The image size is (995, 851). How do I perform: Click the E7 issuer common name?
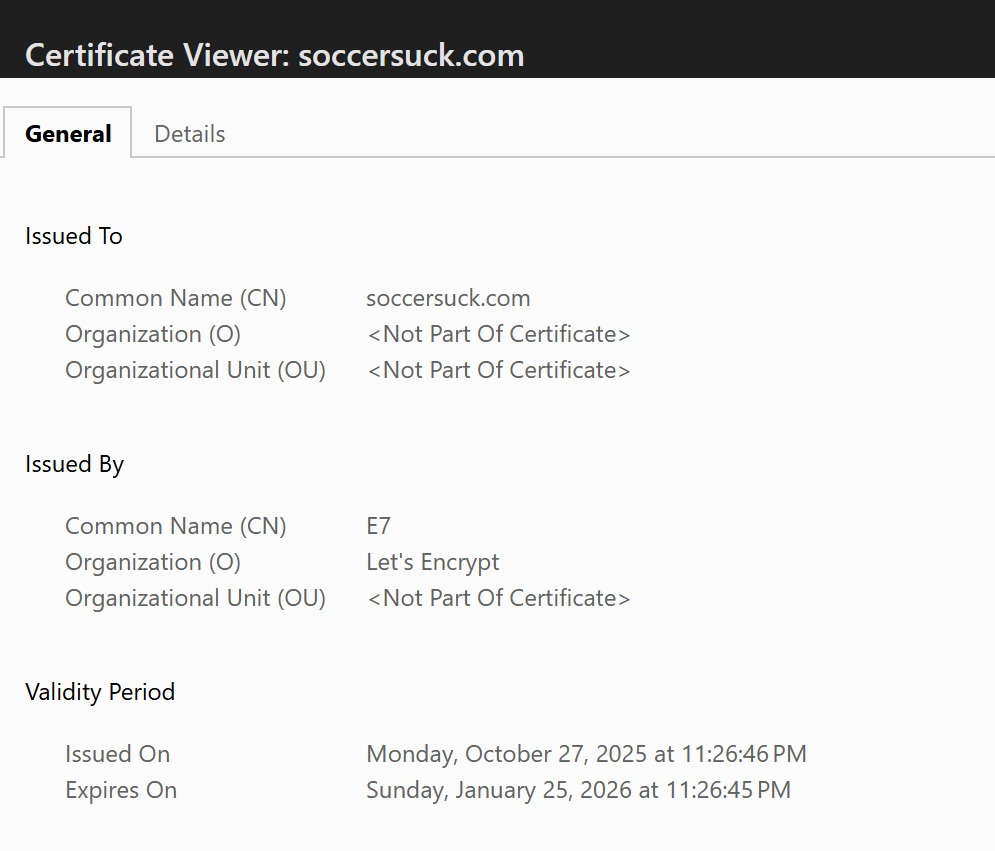pyautogui.click(x=378, y=526)
